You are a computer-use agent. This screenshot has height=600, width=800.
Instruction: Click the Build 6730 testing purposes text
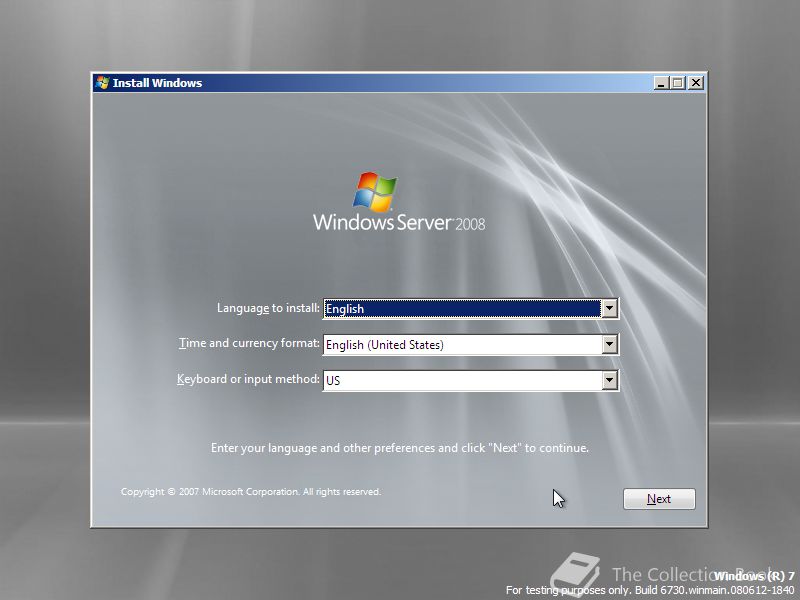click(650, 590)
